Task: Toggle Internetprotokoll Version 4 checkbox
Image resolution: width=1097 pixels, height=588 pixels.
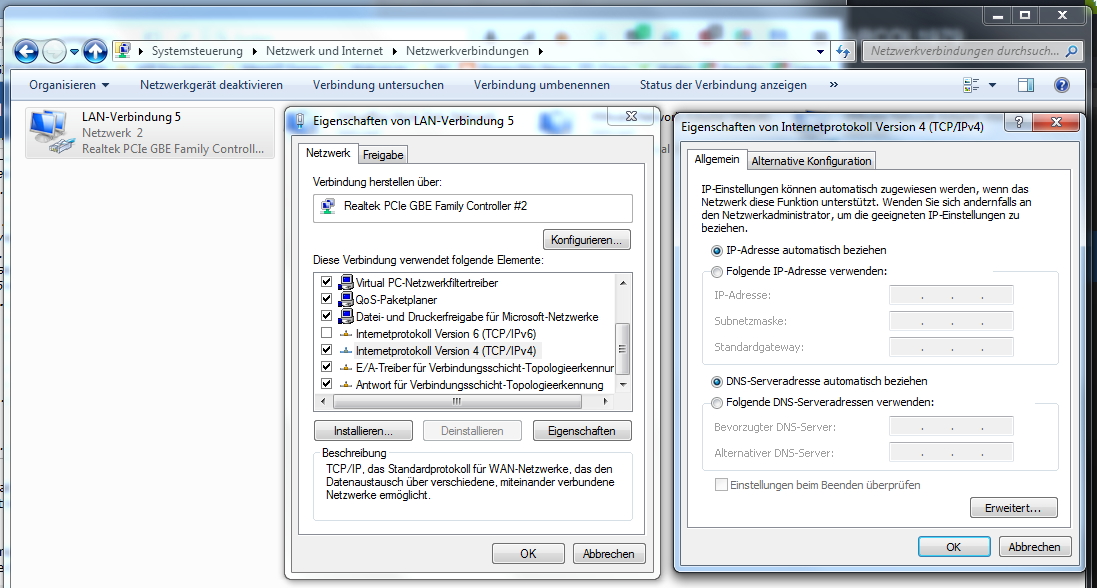Action: point(326,350)
